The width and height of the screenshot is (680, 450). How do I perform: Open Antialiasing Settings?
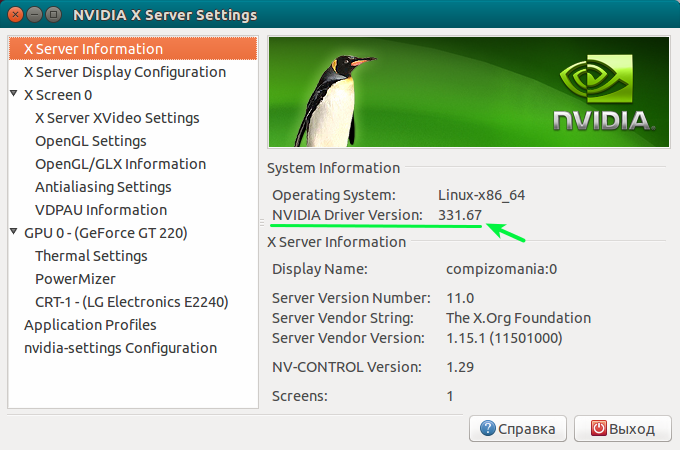pyautogui.click(x=103, y=187)
